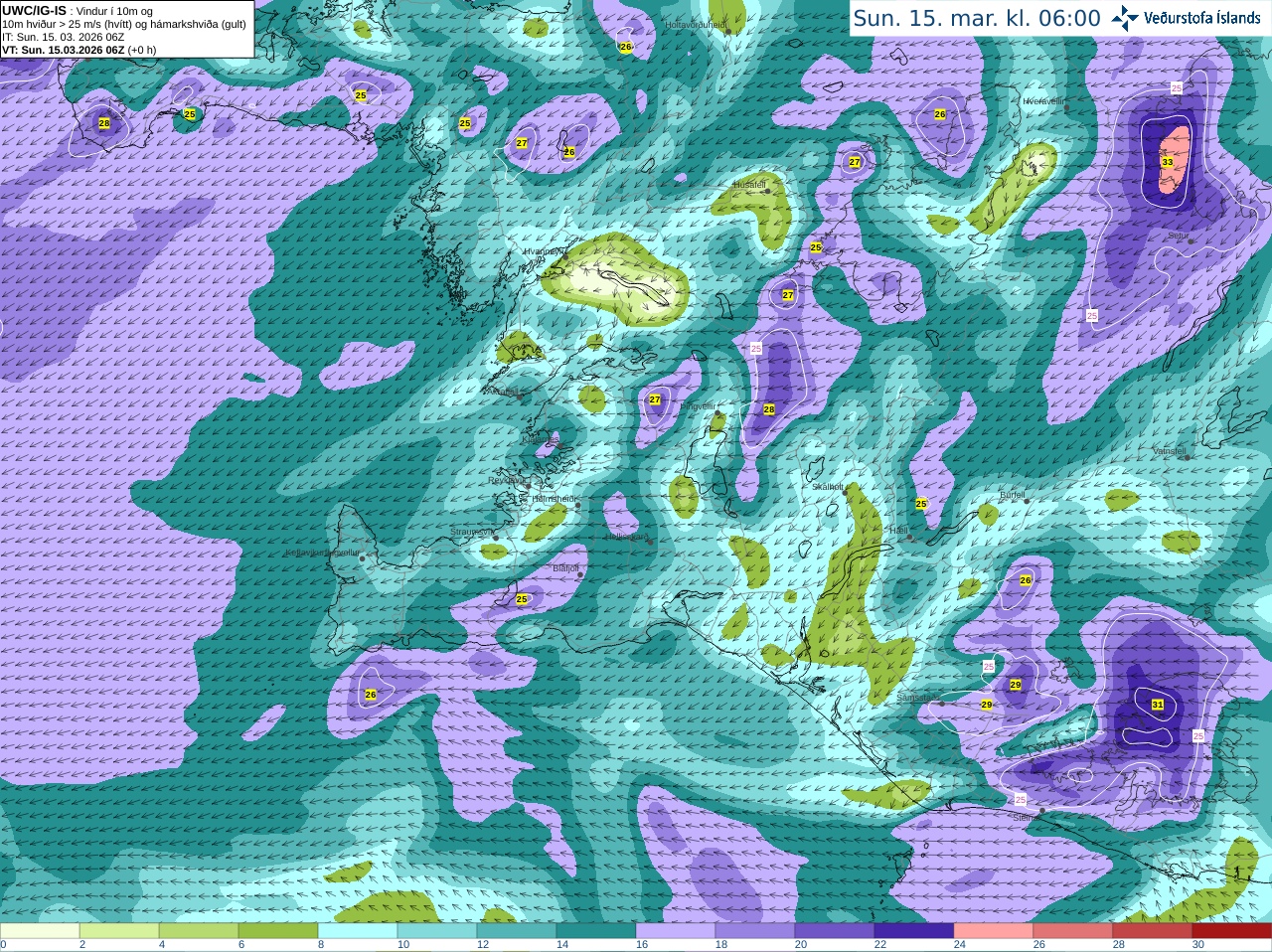Pick the 6–8 m/s olive legend swatch
The height and width of the screenshot is (952, 1272).
pos(278,931)
